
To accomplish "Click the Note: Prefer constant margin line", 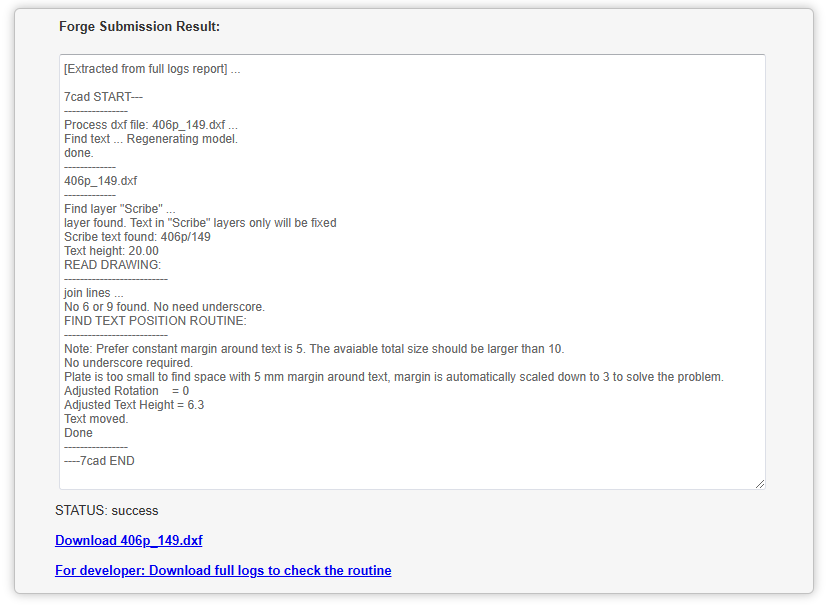I will point(314,349).
